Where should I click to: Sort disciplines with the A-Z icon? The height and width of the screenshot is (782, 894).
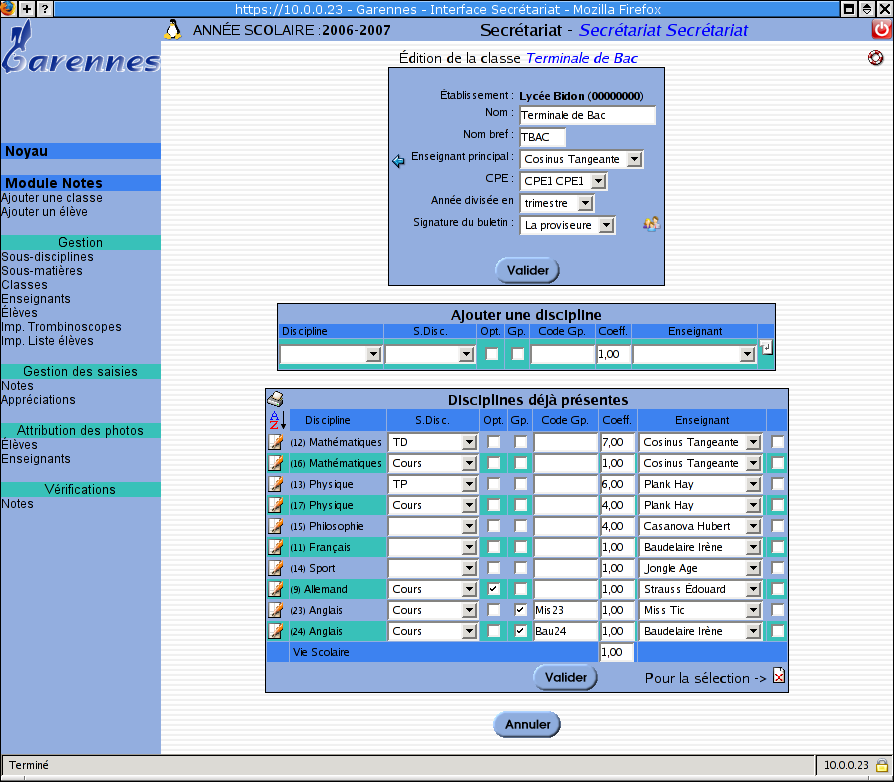[277, 421]
